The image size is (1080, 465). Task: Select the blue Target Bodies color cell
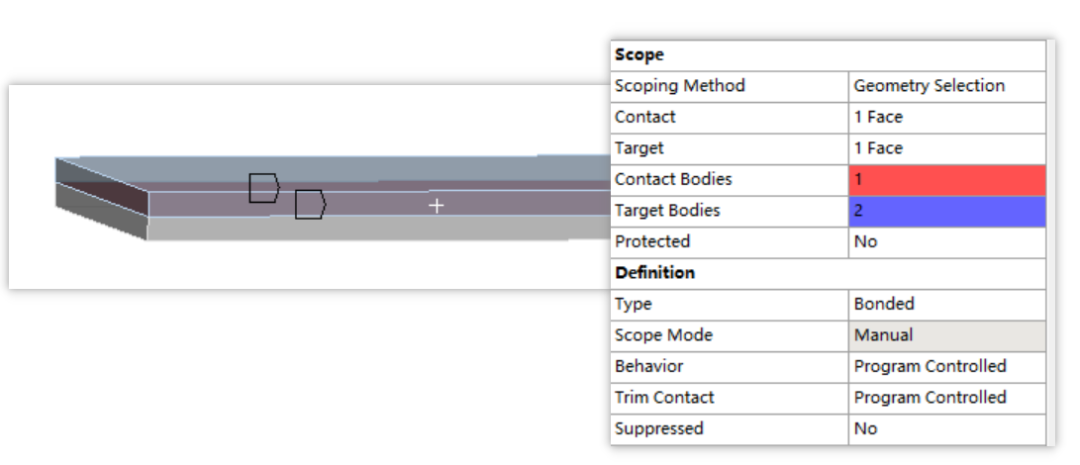click(x=947, y=211)
